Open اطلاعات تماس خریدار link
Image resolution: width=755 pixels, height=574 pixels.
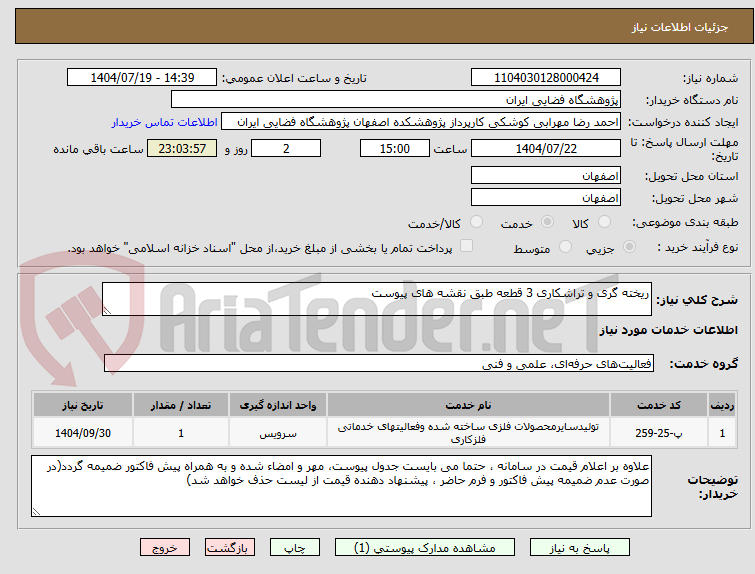pyautogui.click(x=165, y=122)
